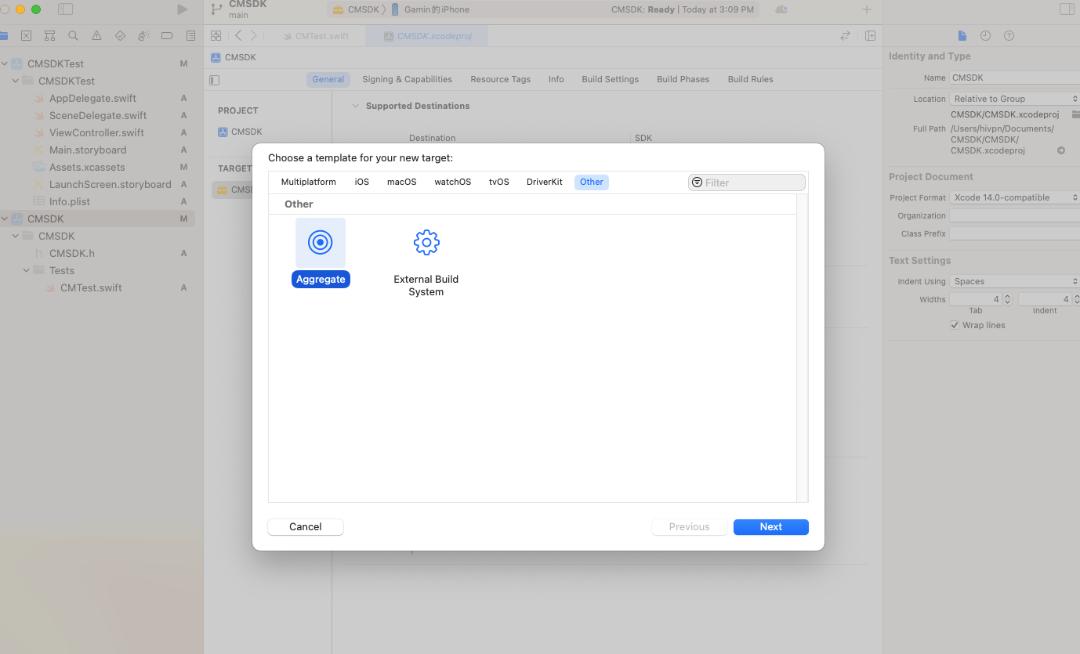The width and height of the screenshot is (1080, 654).
Task: Select ViewController.swift in navigator
Action: [97, 132]
